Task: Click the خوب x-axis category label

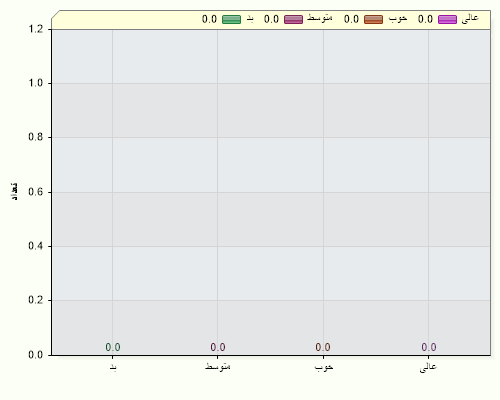Action: (324, 367)
